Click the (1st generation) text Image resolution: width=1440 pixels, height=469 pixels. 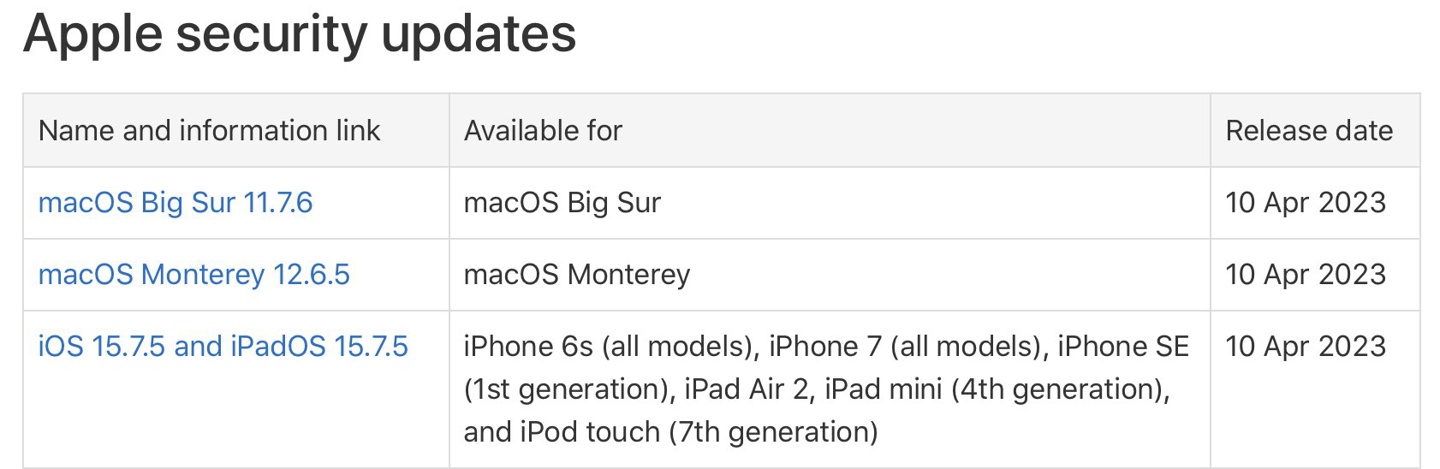tap(568, 389)
